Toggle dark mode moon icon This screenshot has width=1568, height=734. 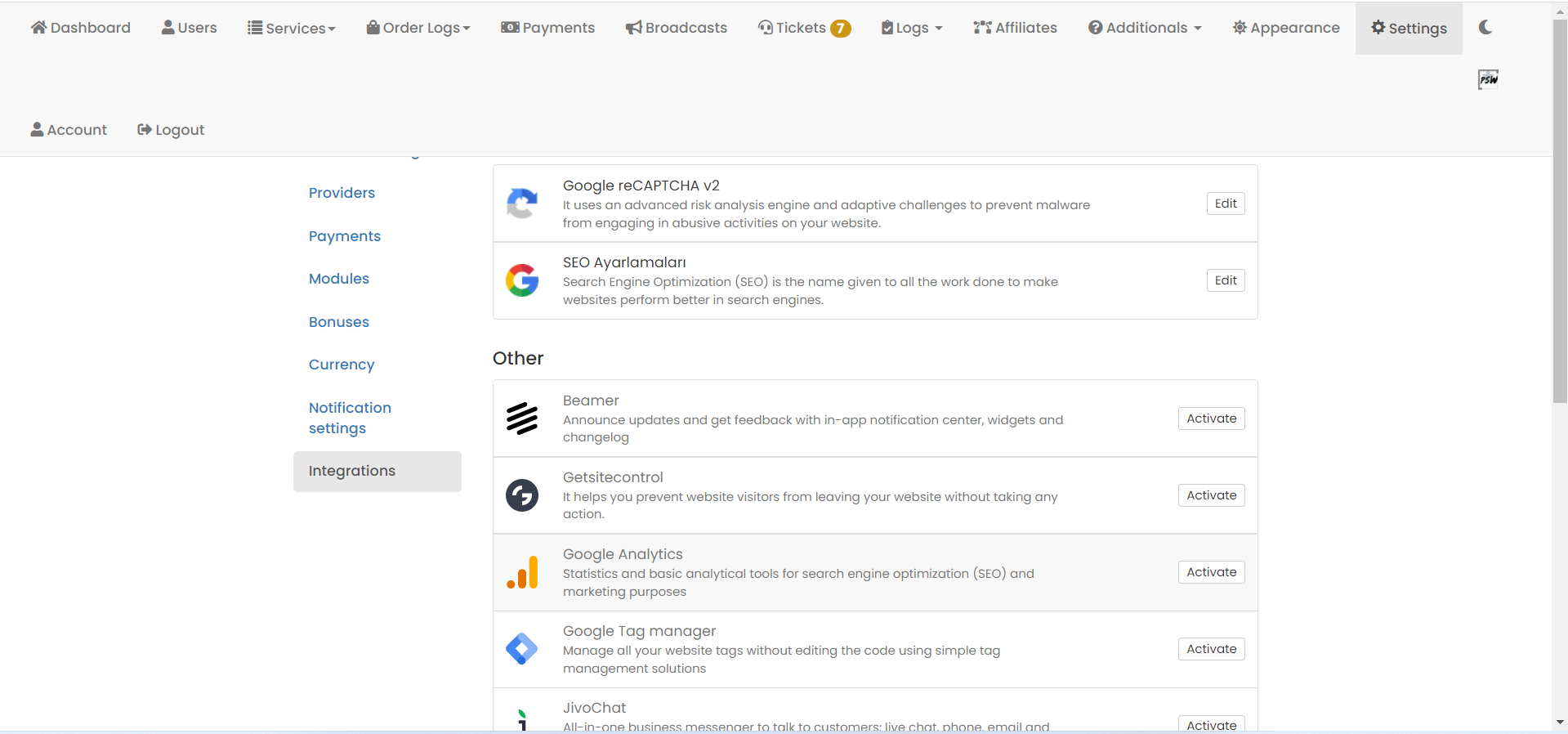1485,27
